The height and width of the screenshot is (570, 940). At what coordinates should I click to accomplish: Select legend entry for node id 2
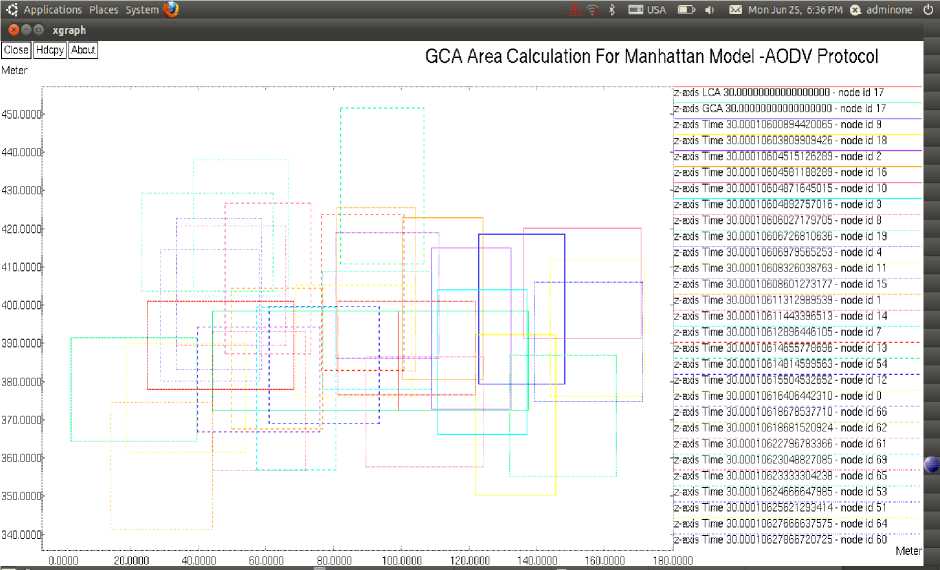(778, 156)
